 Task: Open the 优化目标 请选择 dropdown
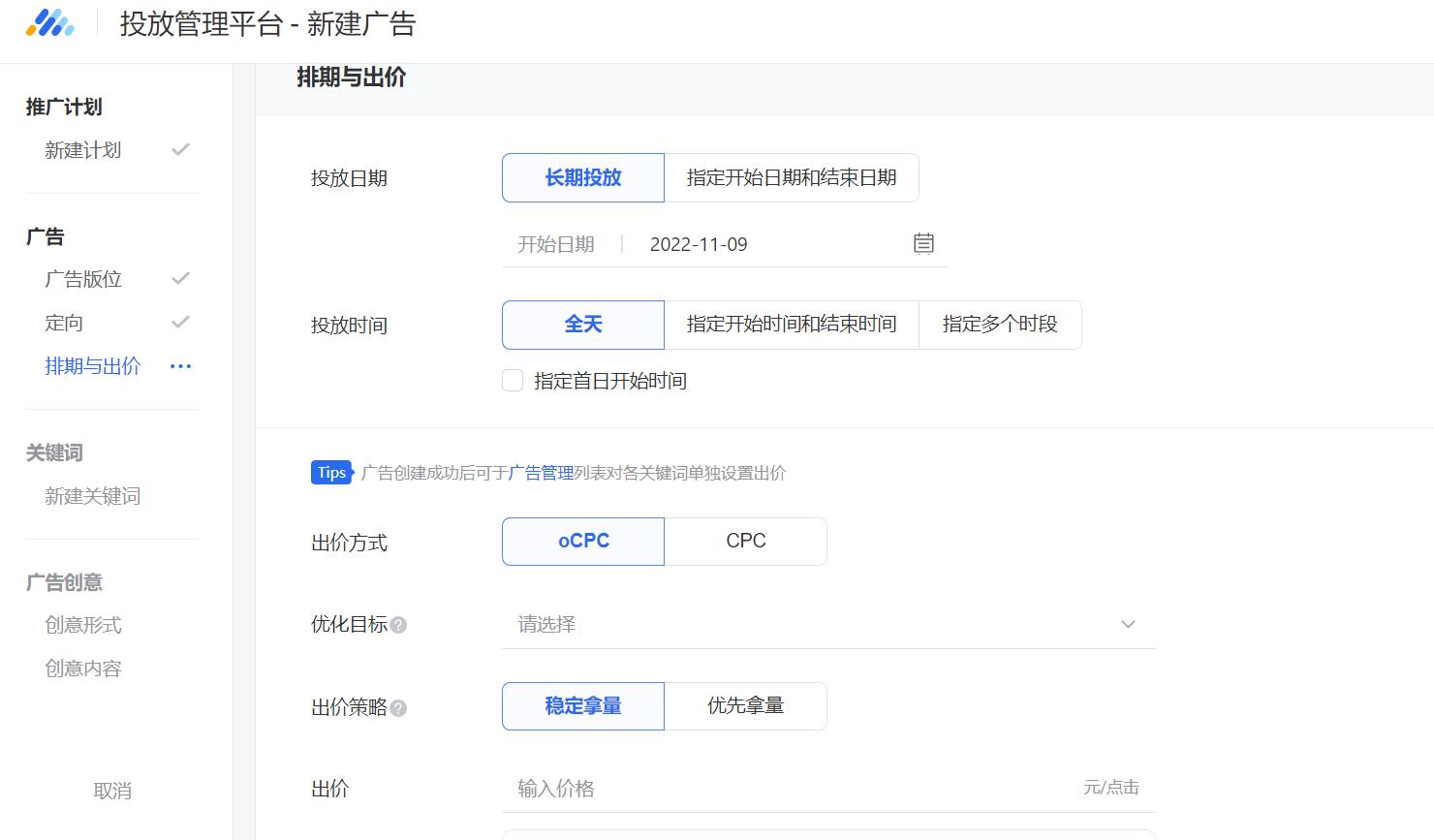click(x=814, y=625)
